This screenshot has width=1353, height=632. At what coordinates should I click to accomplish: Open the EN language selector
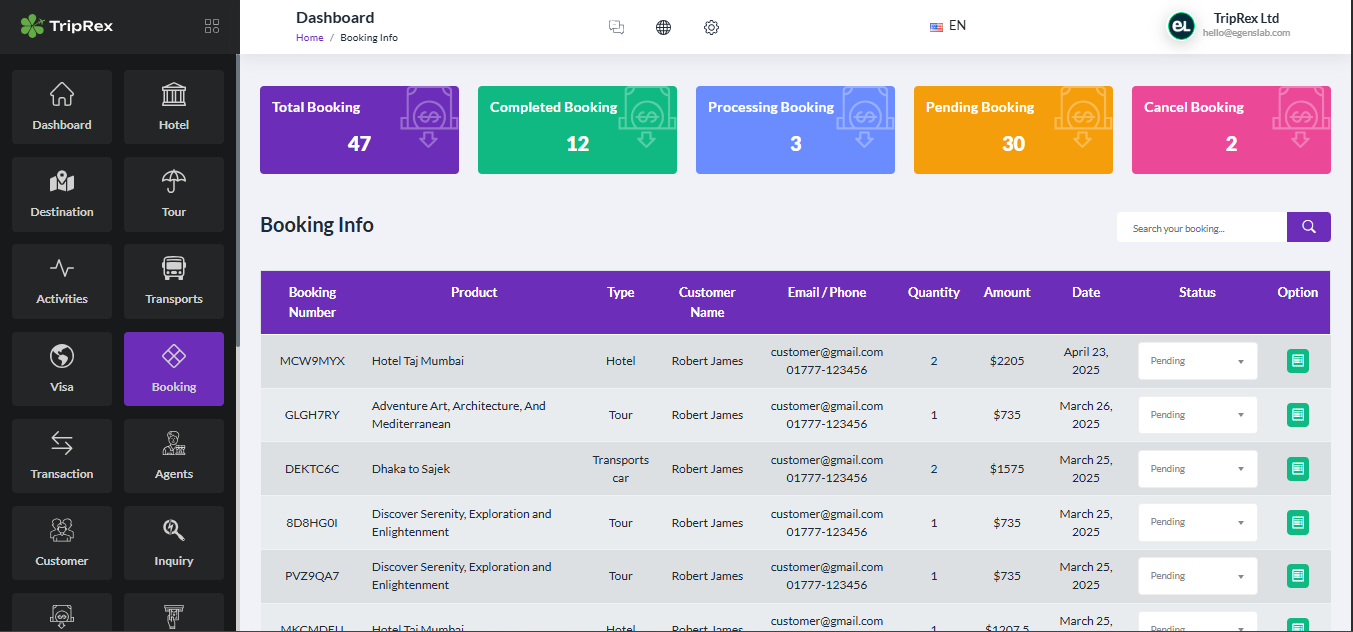click(948, 26)
